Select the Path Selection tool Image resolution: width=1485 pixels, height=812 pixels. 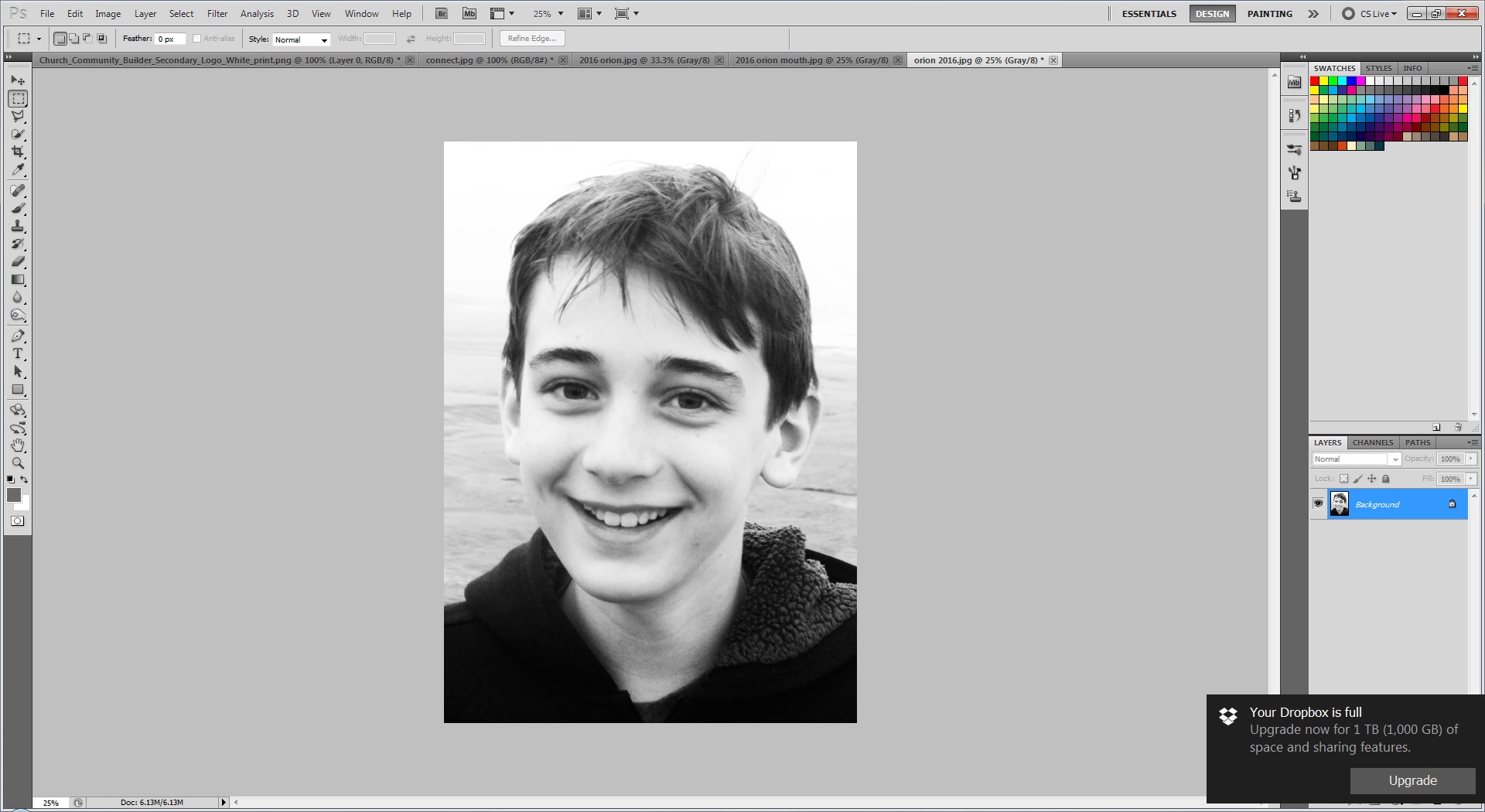pos(18,372)
